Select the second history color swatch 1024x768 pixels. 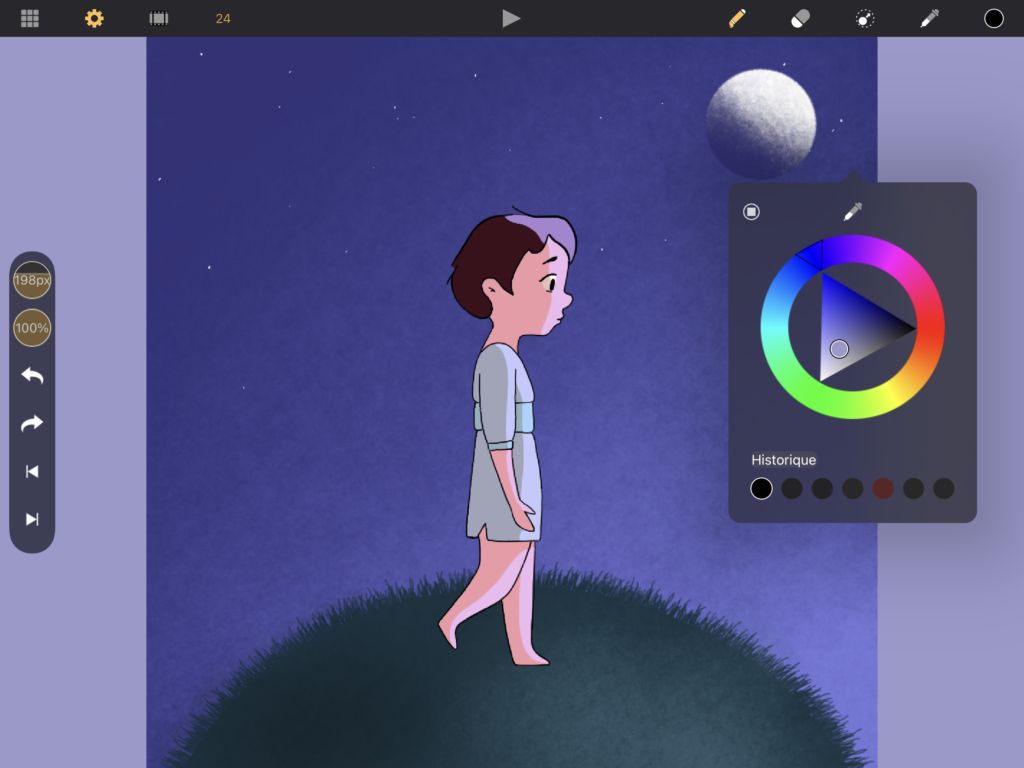pos(792,488)
